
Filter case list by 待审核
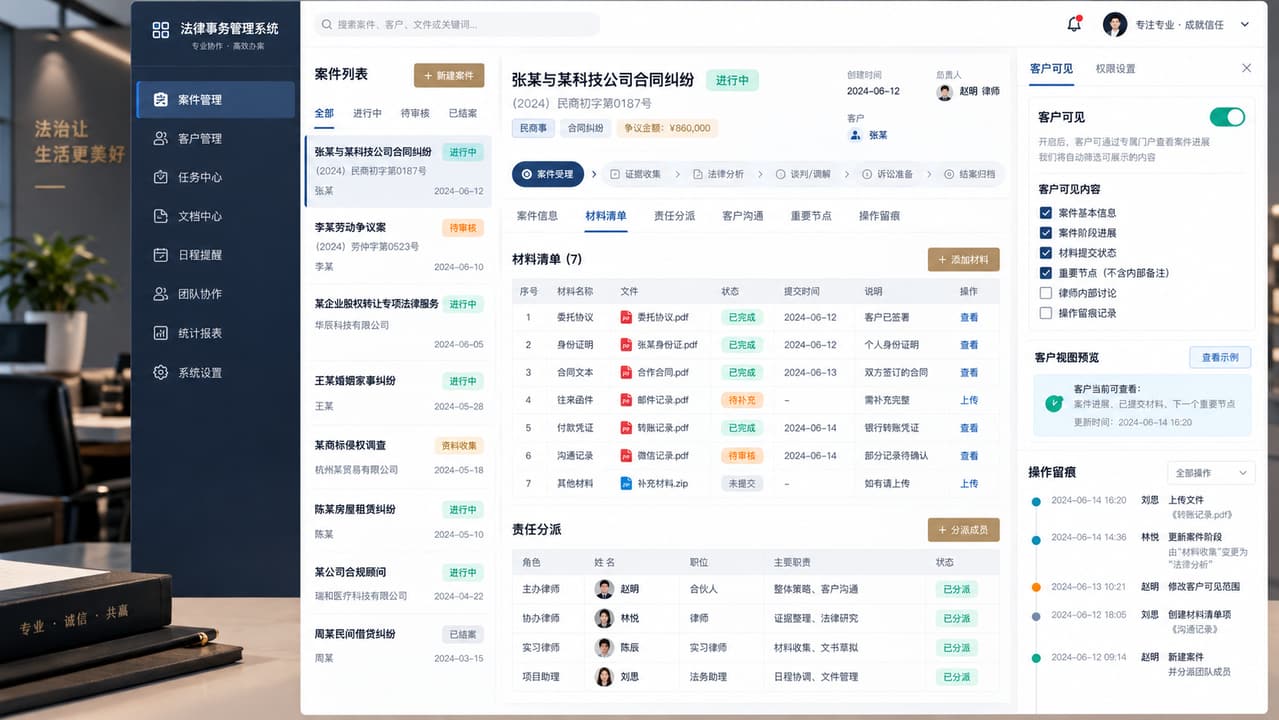tap(415, 113)
